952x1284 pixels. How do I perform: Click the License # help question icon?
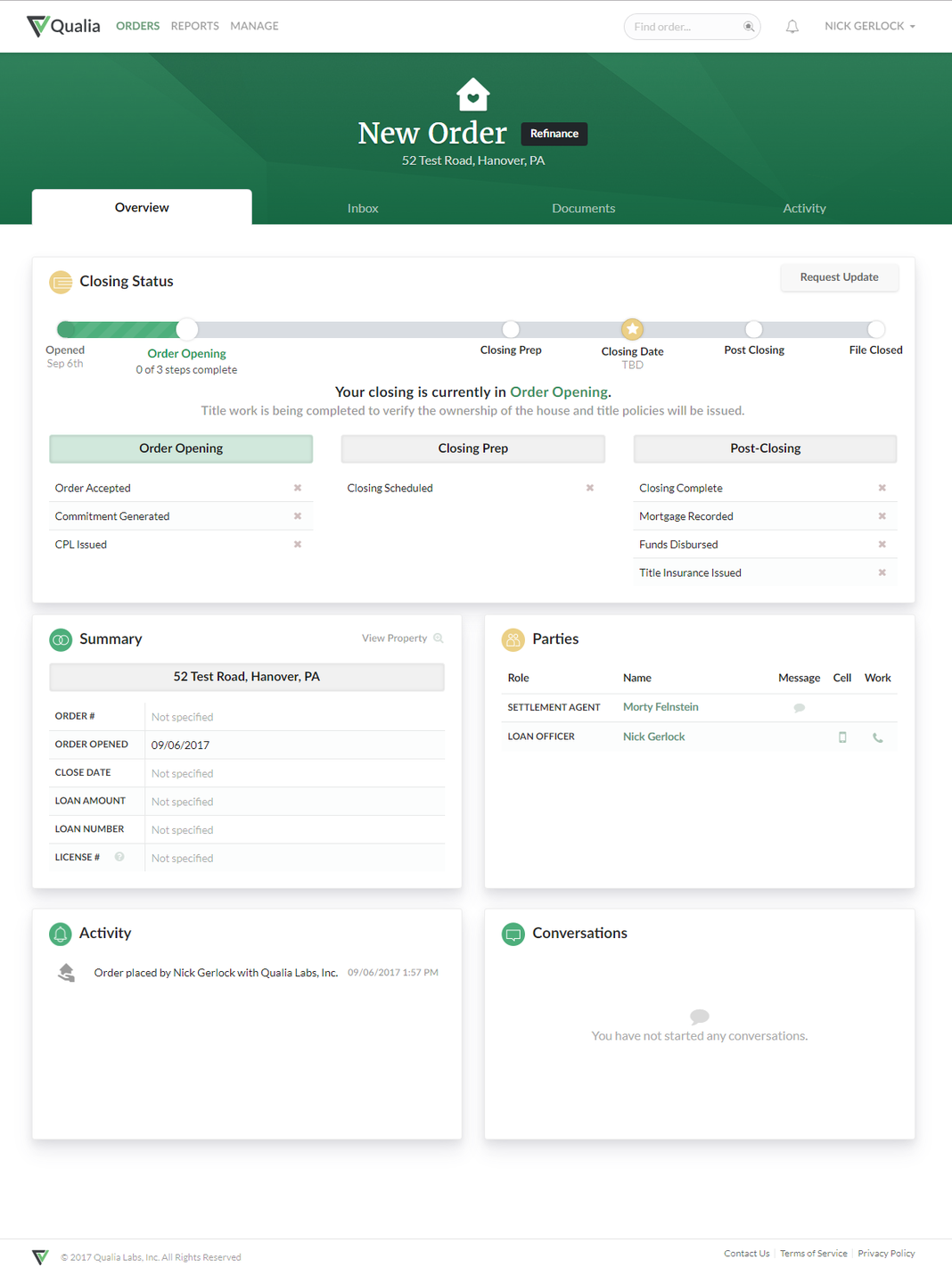(x=119, y=857)
